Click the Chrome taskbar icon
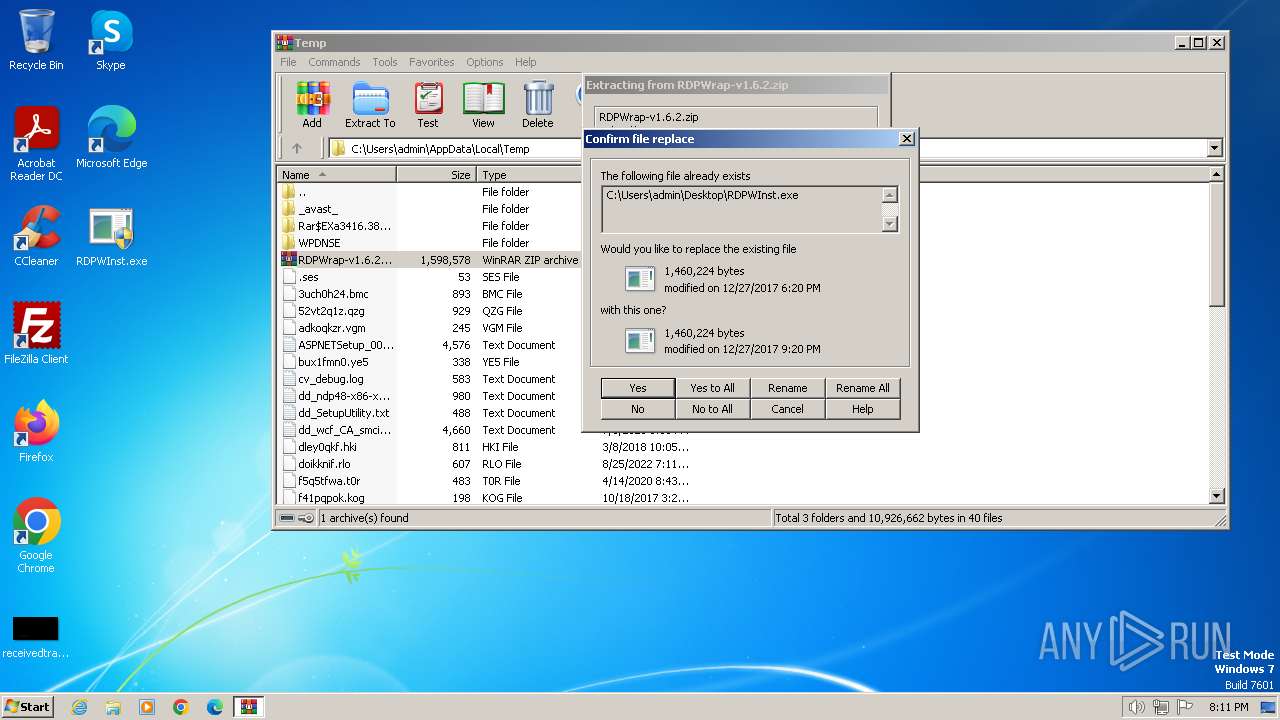 point(181,707)
